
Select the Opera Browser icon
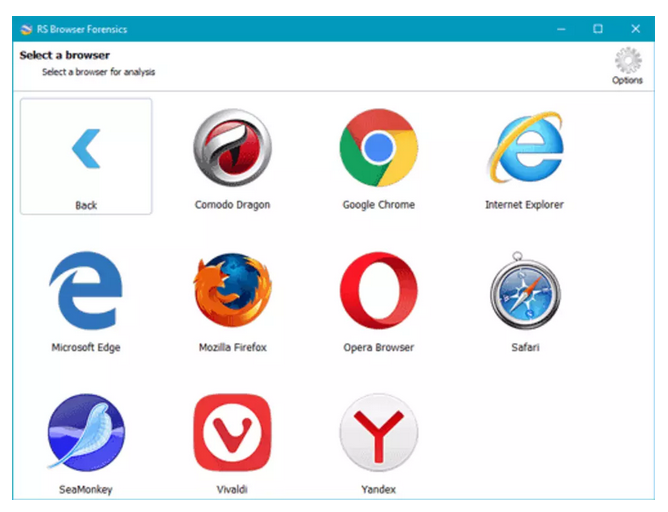pyautogui.click(x=379, y=290)
